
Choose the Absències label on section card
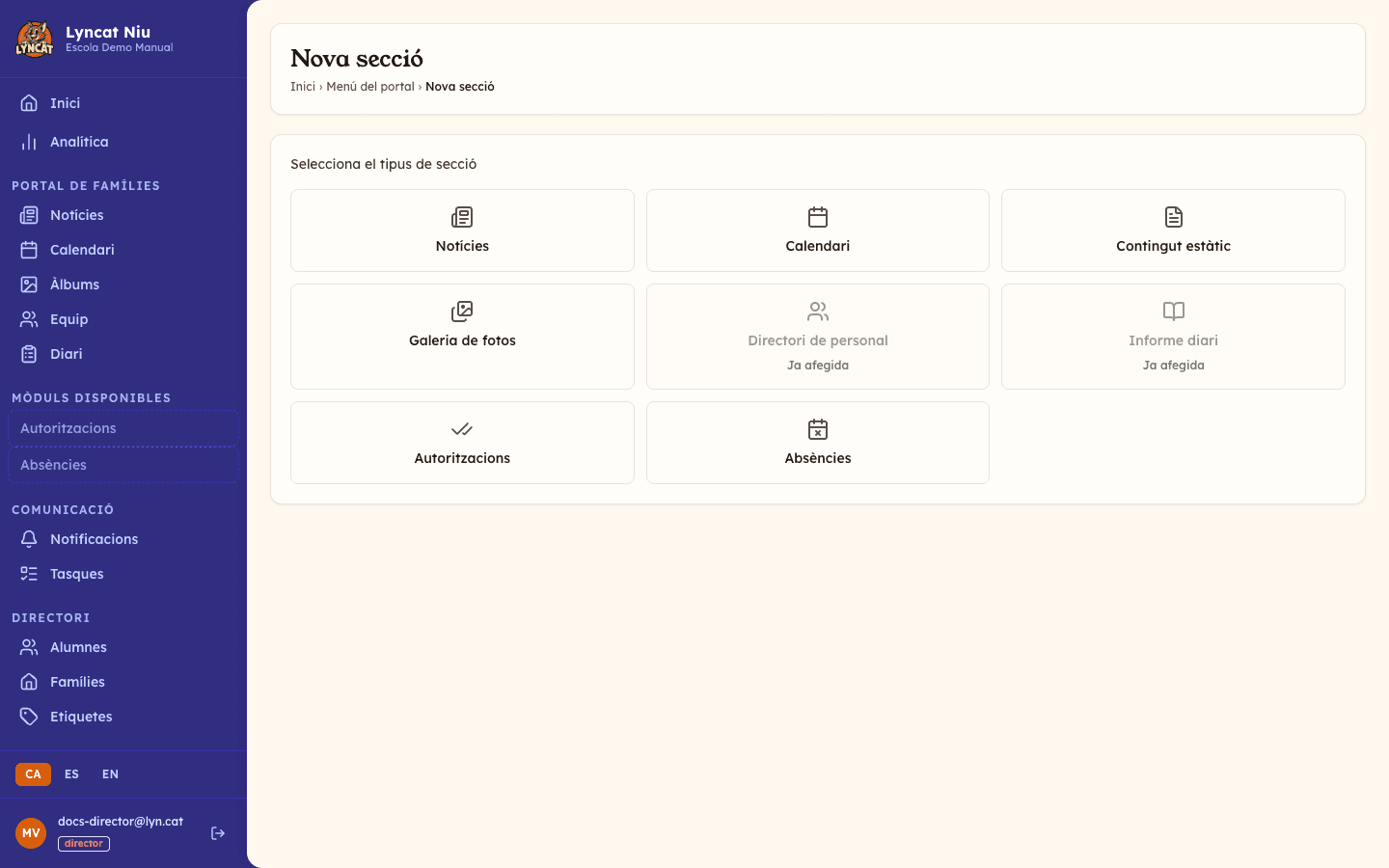(x=818, y=458)
